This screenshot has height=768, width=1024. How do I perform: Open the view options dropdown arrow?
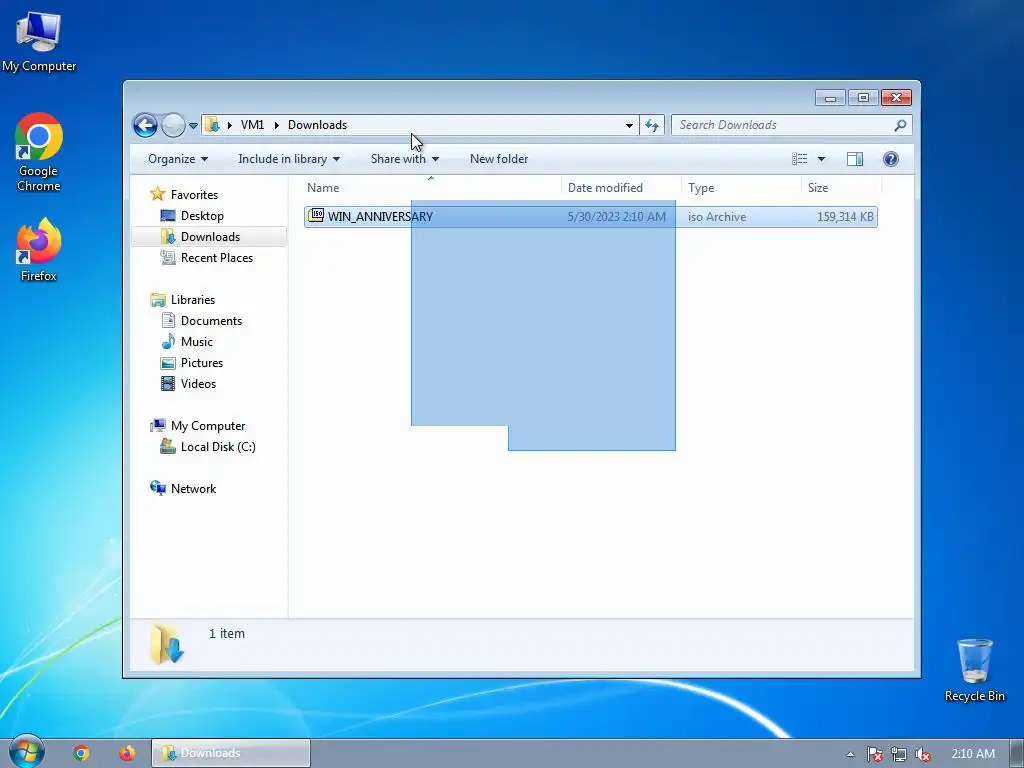[x=821, y=159]
